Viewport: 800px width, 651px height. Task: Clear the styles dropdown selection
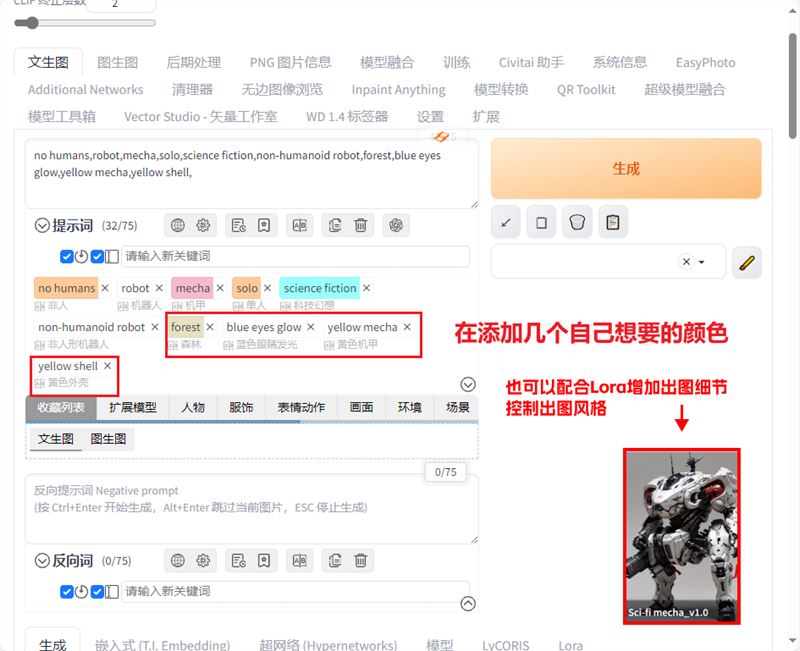point(686,262)
